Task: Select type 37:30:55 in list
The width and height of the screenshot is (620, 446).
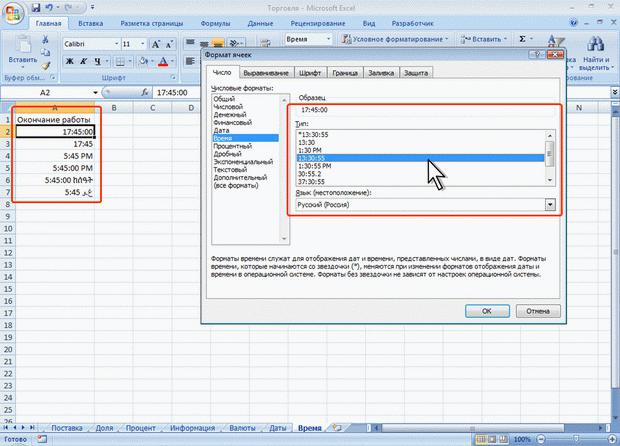Action: coord(312,182)
